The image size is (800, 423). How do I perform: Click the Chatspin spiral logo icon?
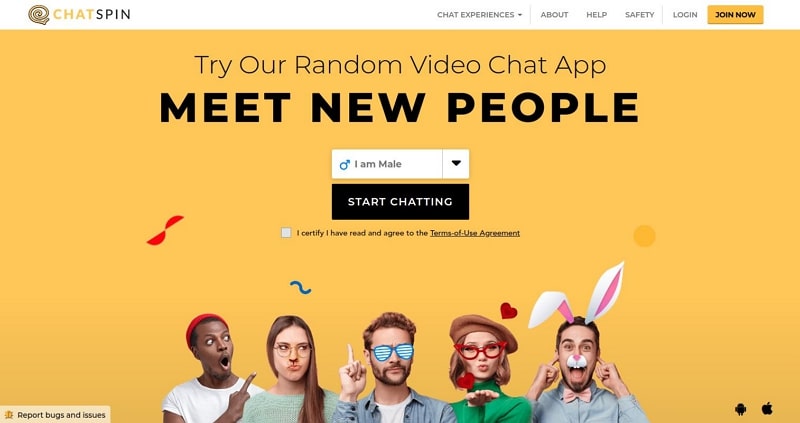(39, 15)
